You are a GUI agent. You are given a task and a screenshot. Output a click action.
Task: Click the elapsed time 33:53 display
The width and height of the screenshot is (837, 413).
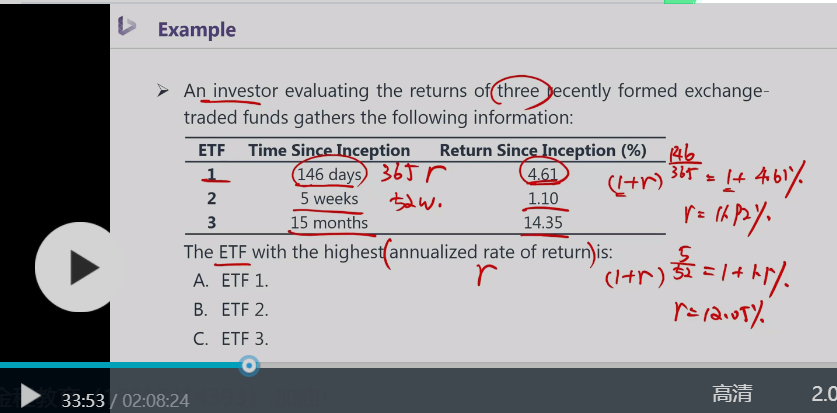(x=83, y=400)
